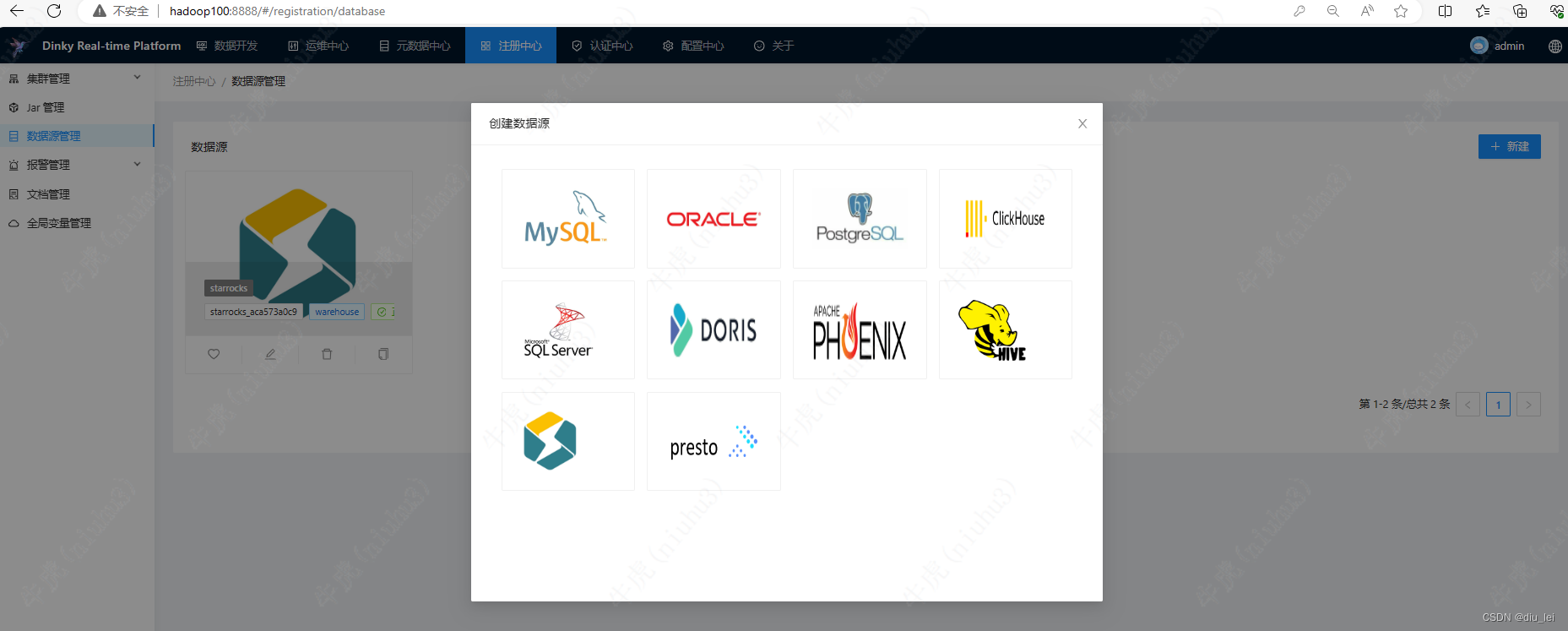The image size is (1568, 631).
Task: Click the read aloud icon in address bar
Action: pyautogui.click(x=1367, y=11)
